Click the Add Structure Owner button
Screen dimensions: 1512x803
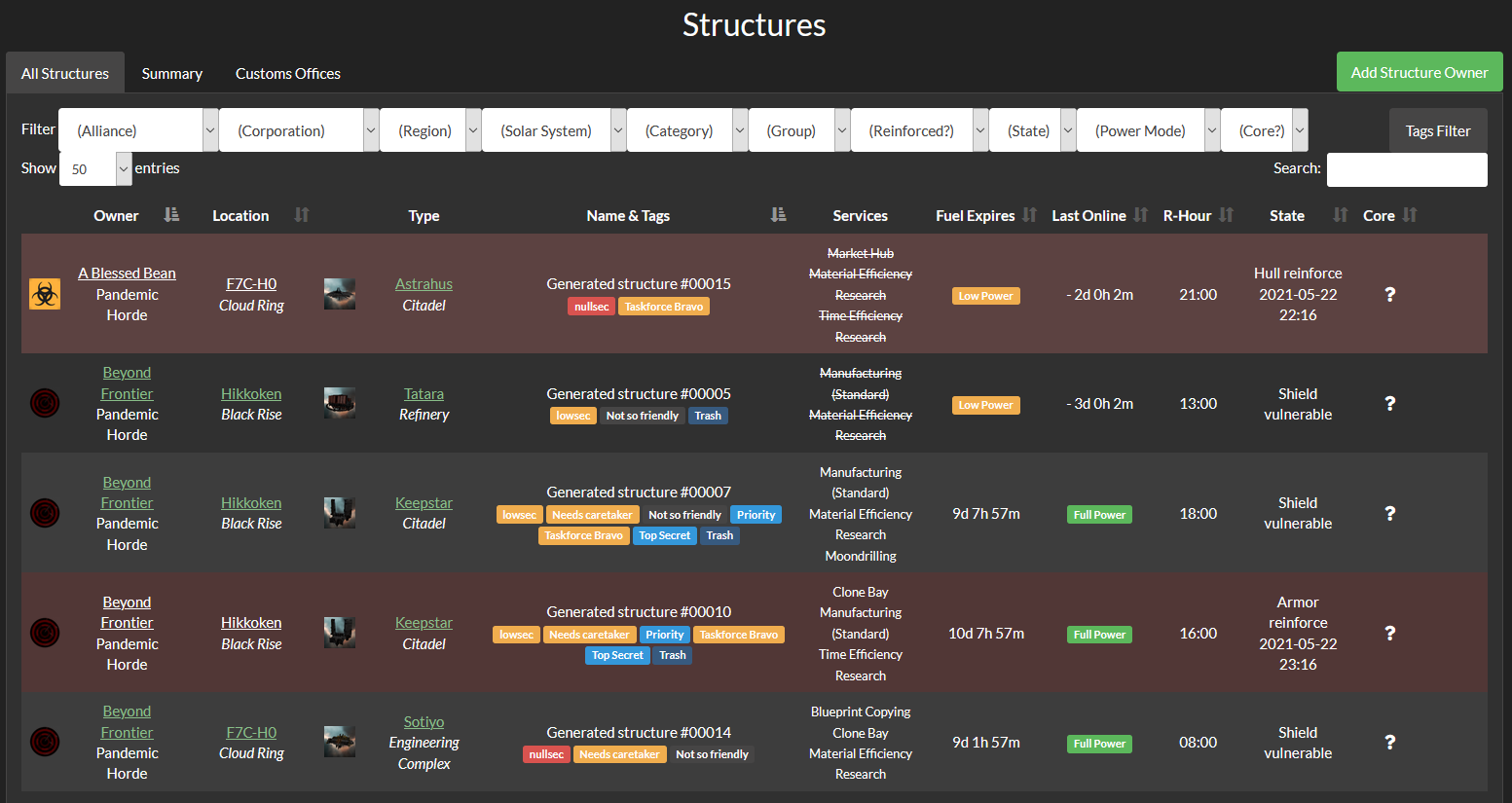click(1419, 71)
